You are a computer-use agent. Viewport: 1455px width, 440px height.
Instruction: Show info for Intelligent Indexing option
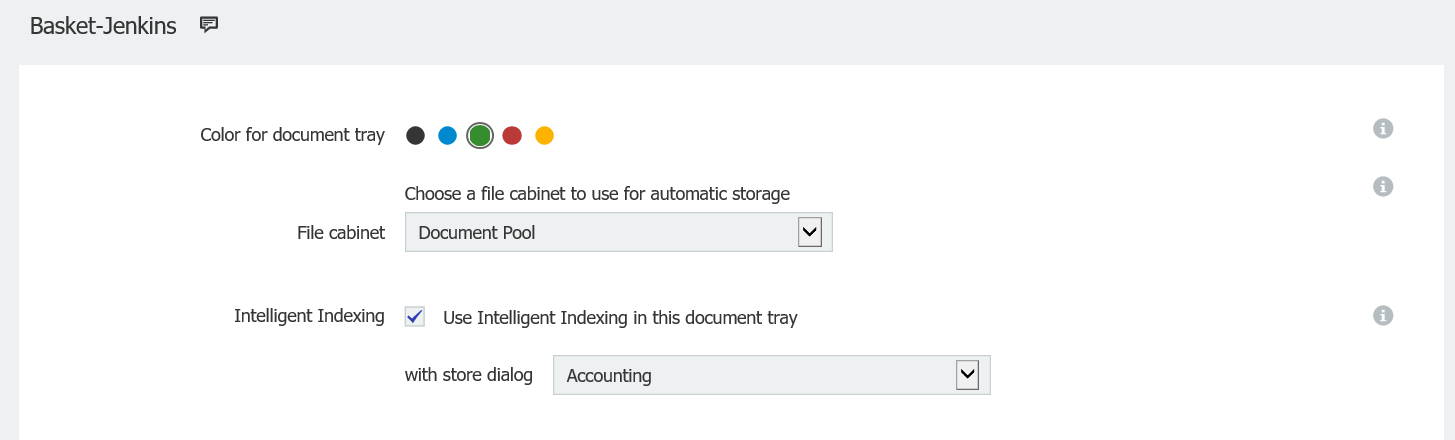pos(1383,316)
